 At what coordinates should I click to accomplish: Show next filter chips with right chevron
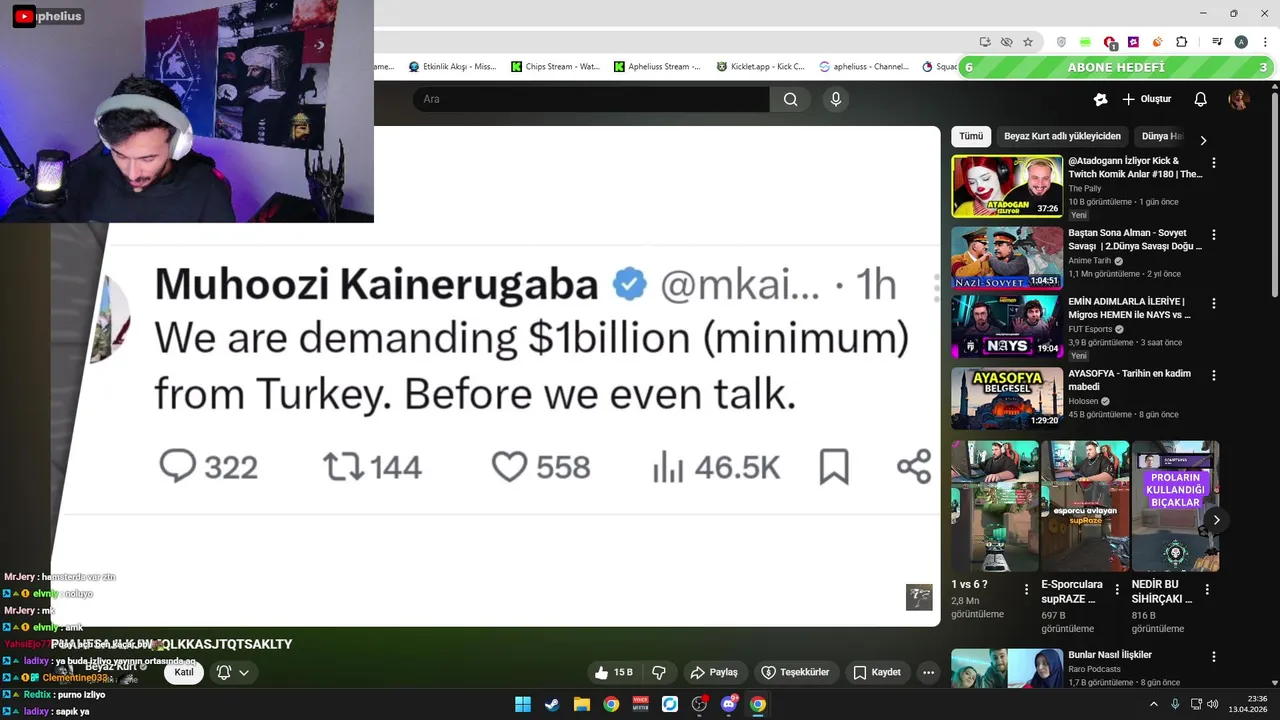pos(1203,140)
